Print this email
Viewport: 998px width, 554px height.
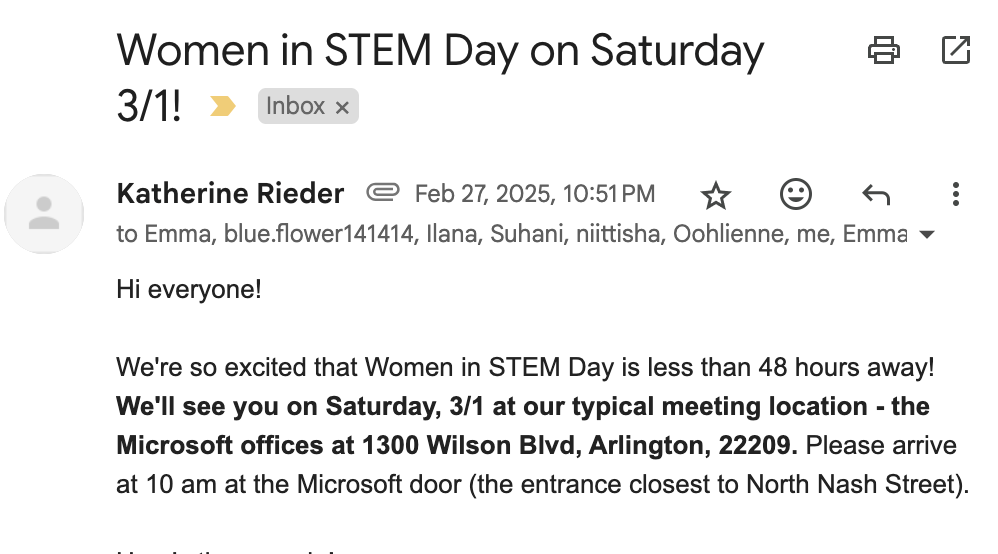884,50
